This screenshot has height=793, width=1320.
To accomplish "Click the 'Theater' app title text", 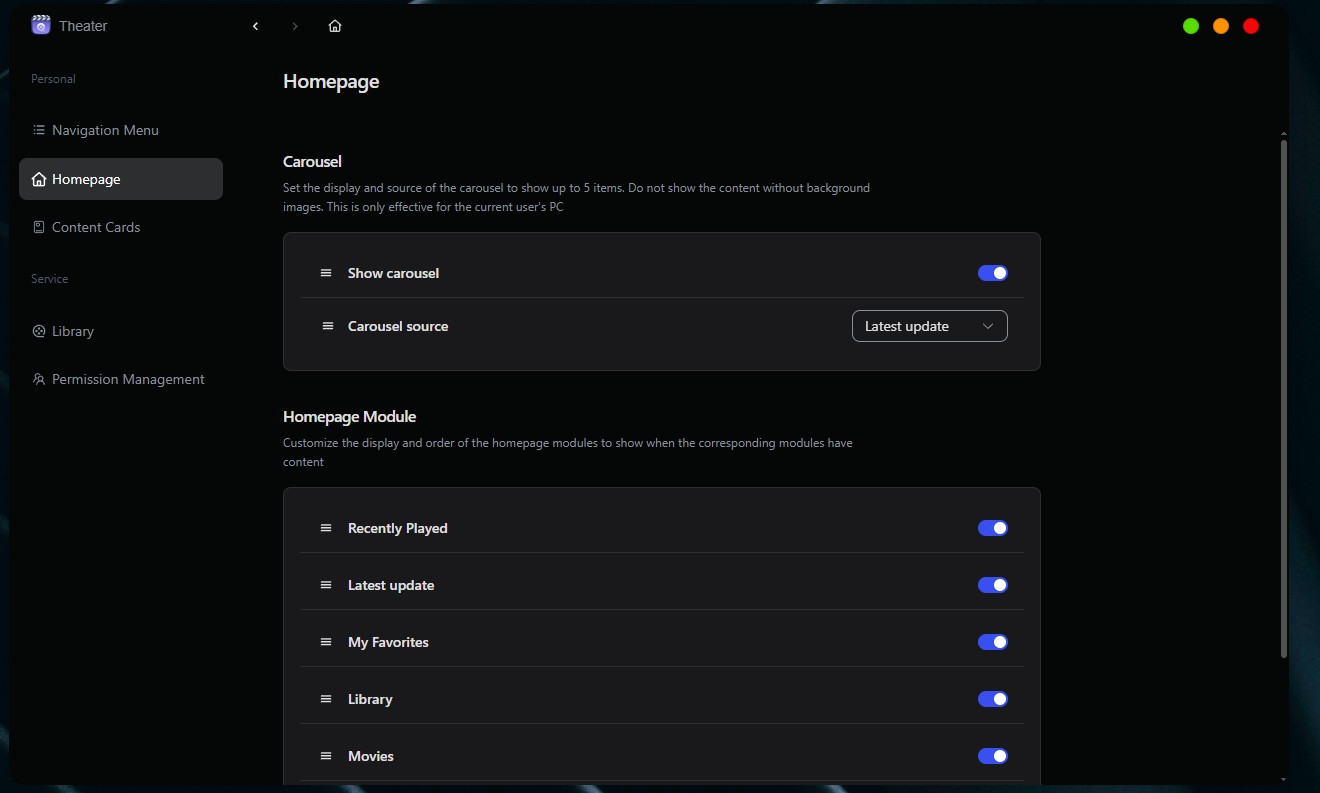I will tap(83, 26).
